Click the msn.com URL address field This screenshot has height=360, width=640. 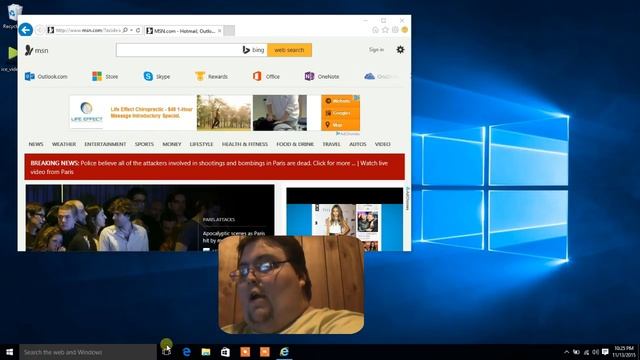coord(87,30)
